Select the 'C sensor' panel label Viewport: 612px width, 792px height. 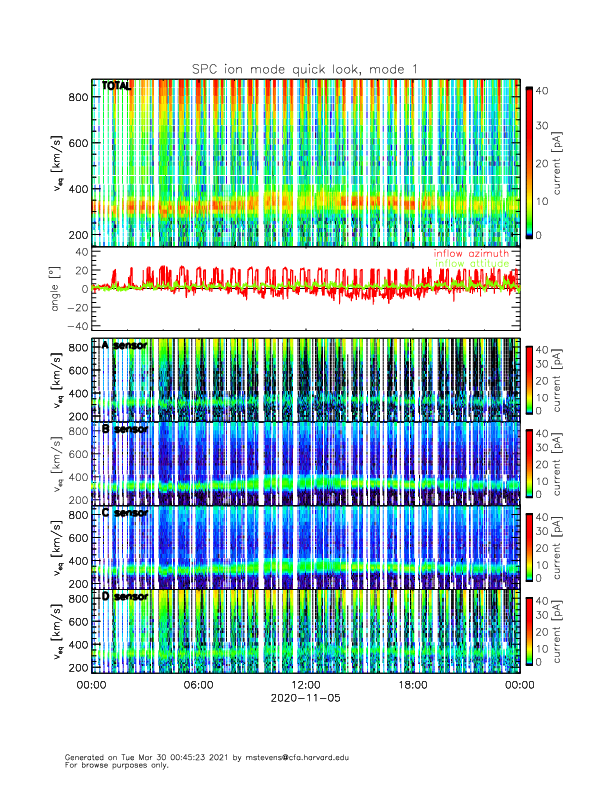tap(124, 513)
